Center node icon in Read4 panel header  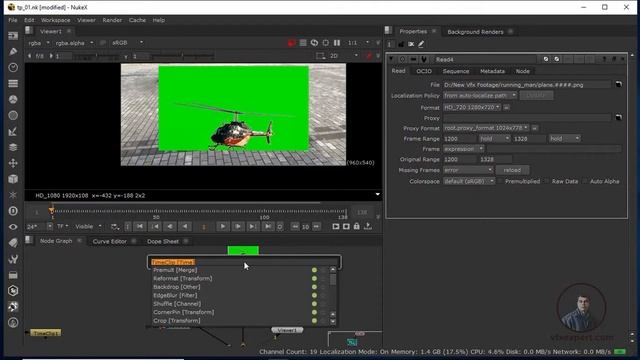click(402, 60)
